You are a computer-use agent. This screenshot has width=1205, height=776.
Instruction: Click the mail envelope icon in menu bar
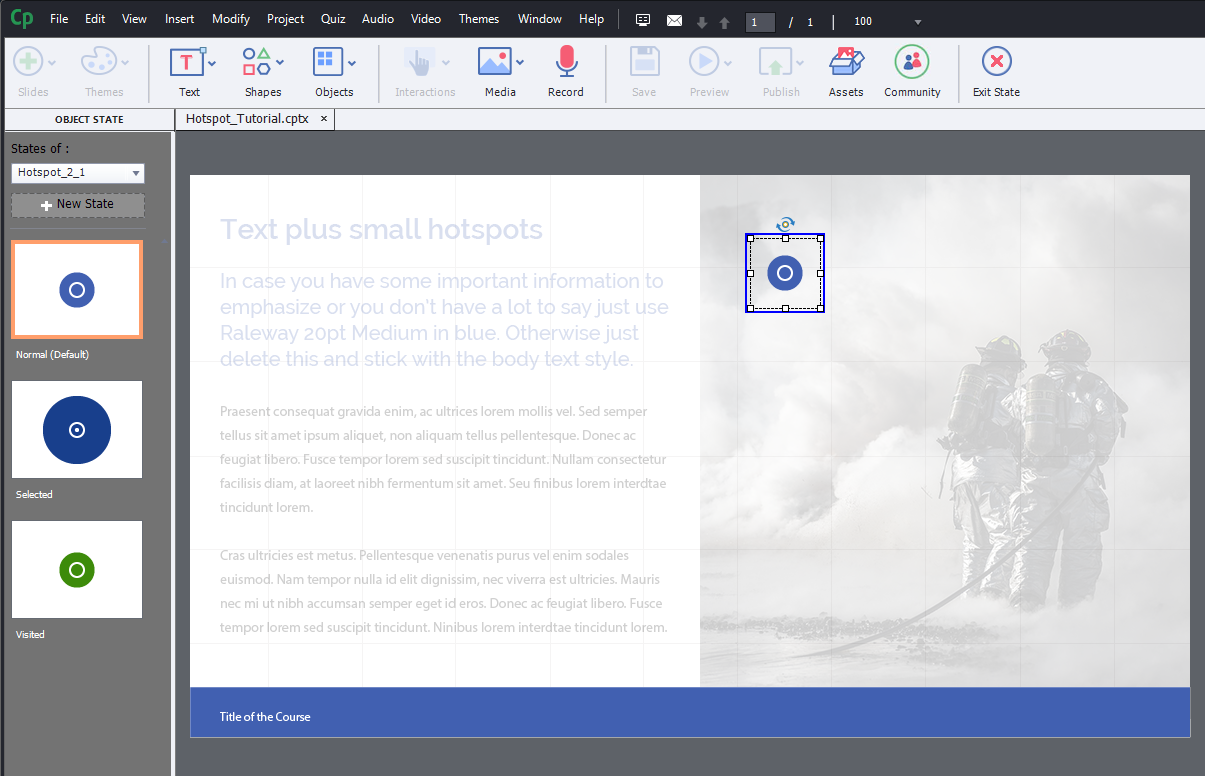pos(674,21)
